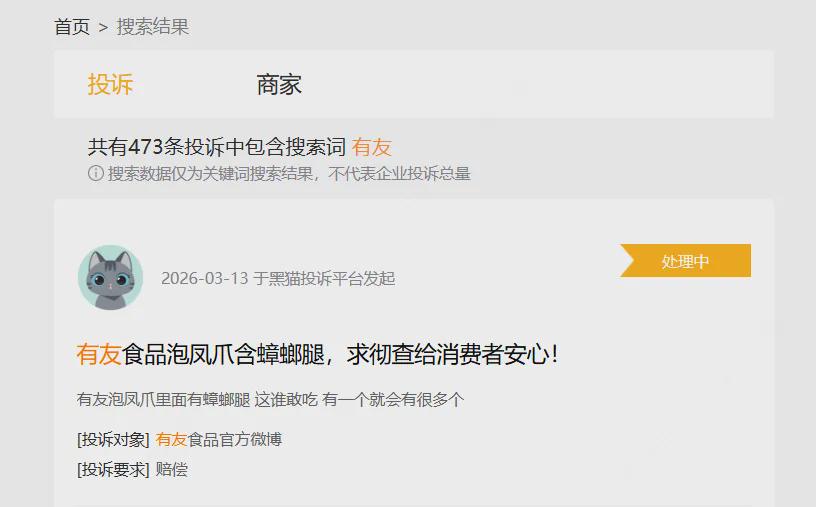Screen dimensions: 816x507
Task: Click the [投诉对象] label
Action: (113, 439)
